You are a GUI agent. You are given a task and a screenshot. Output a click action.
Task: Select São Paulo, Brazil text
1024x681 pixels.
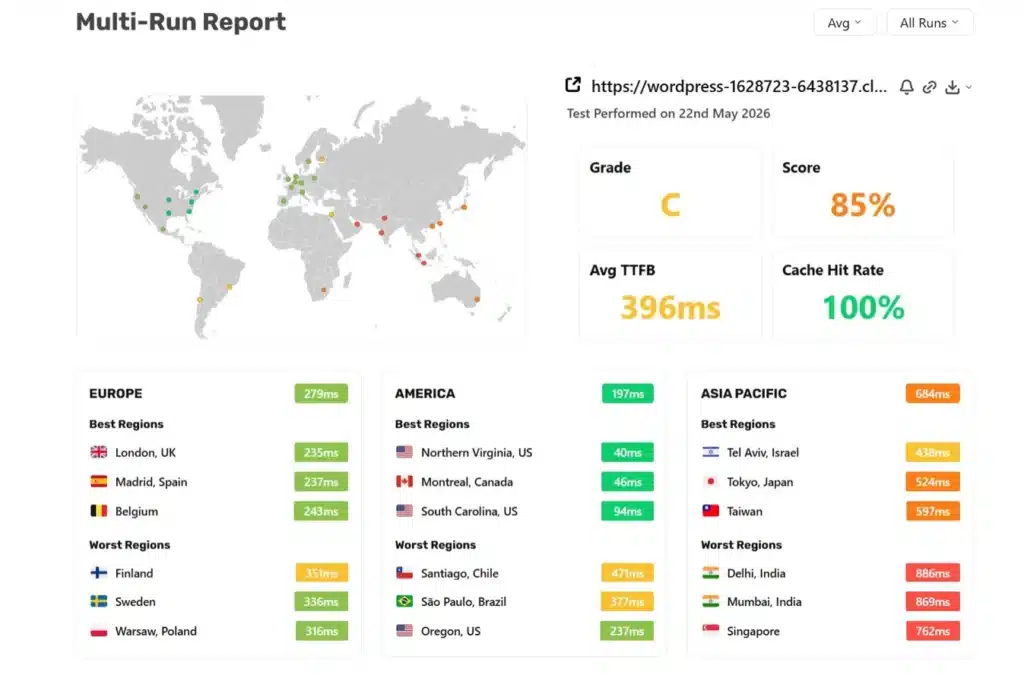coord(463,602)
